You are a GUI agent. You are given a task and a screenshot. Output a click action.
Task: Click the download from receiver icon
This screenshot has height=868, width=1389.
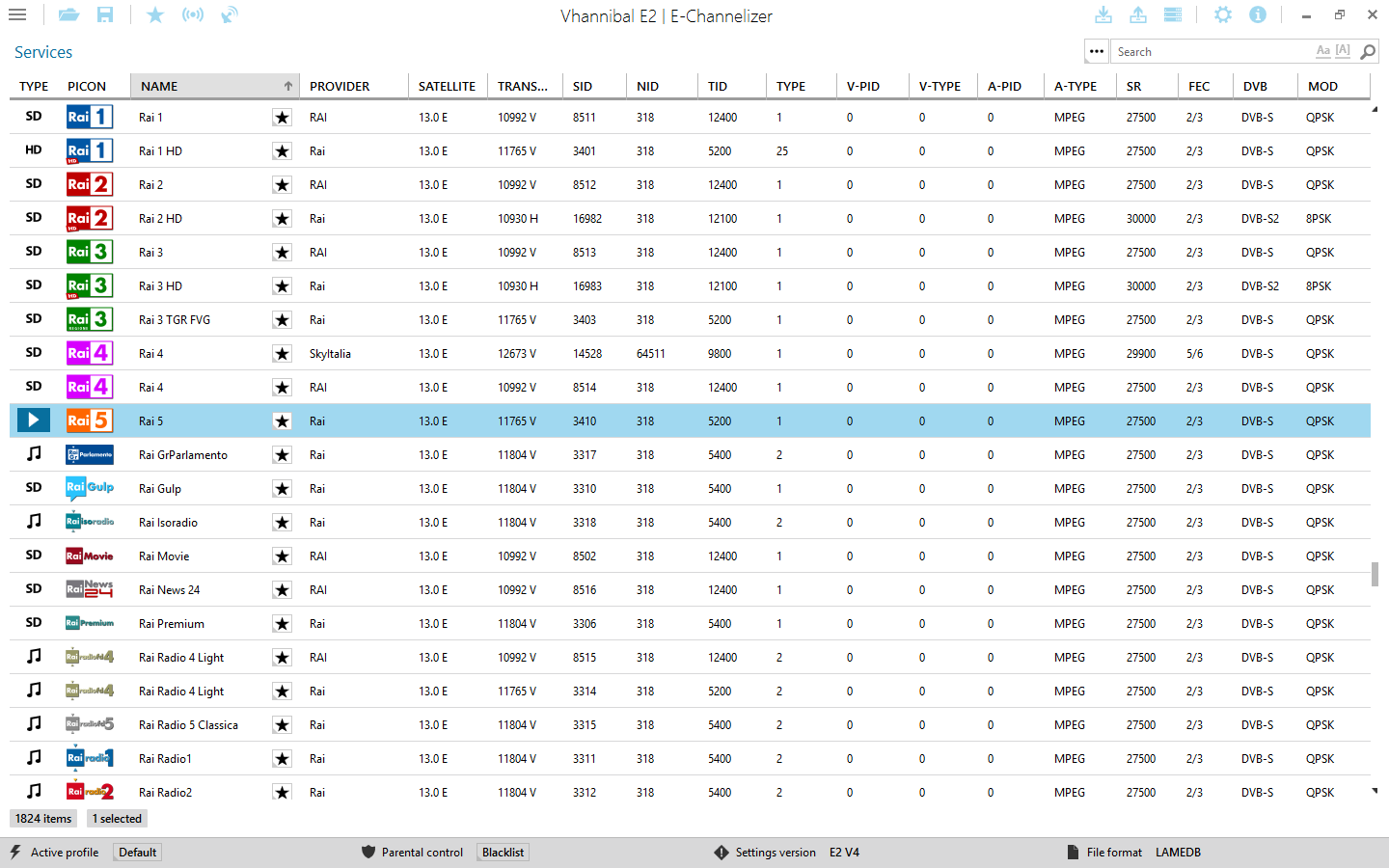tap(1103, 15)
